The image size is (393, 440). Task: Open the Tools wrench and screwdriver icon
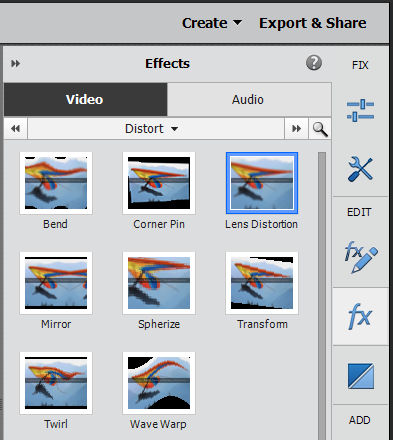coord(360,169)
